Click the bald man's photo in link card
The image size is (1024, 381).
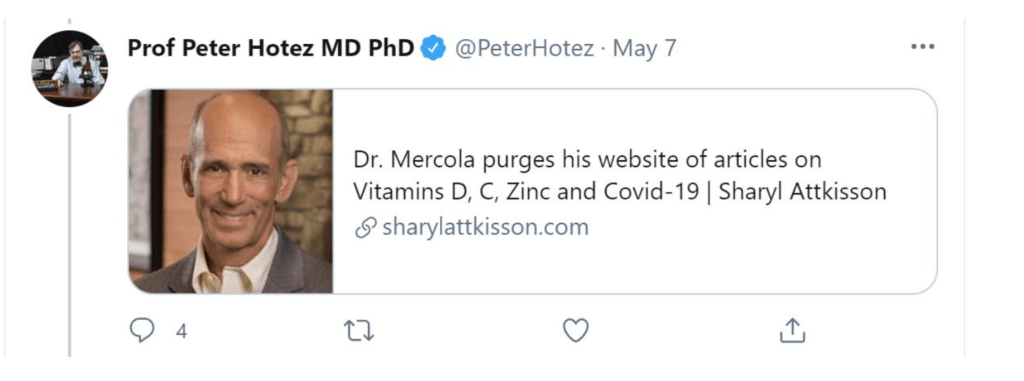click(x=231, y=191)
